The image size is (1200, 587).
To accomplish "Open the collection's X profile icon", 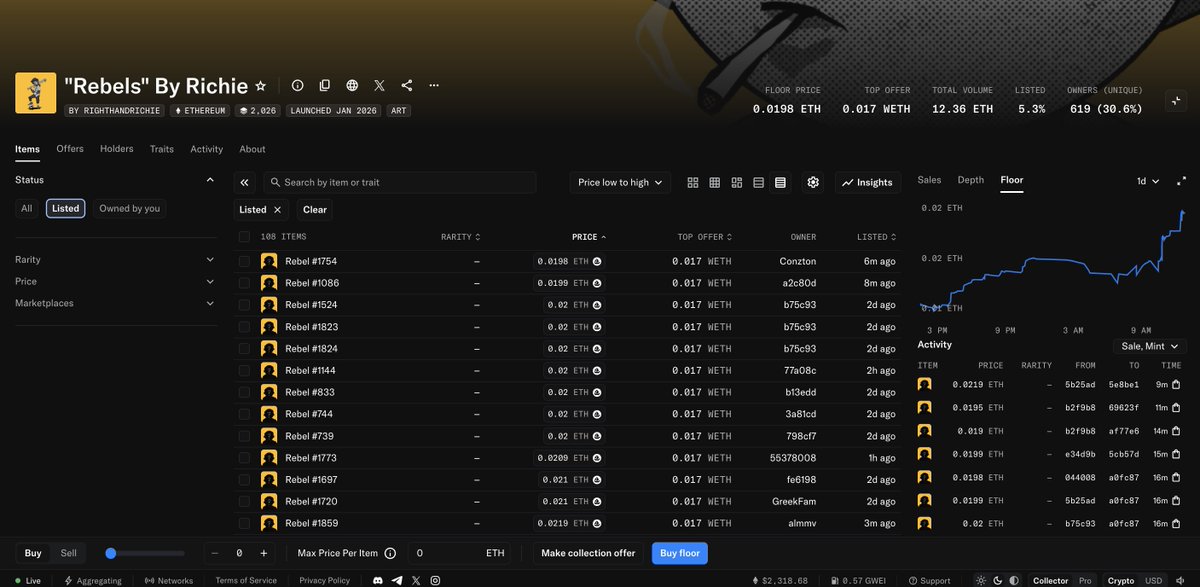I will (x=380, y=86).
